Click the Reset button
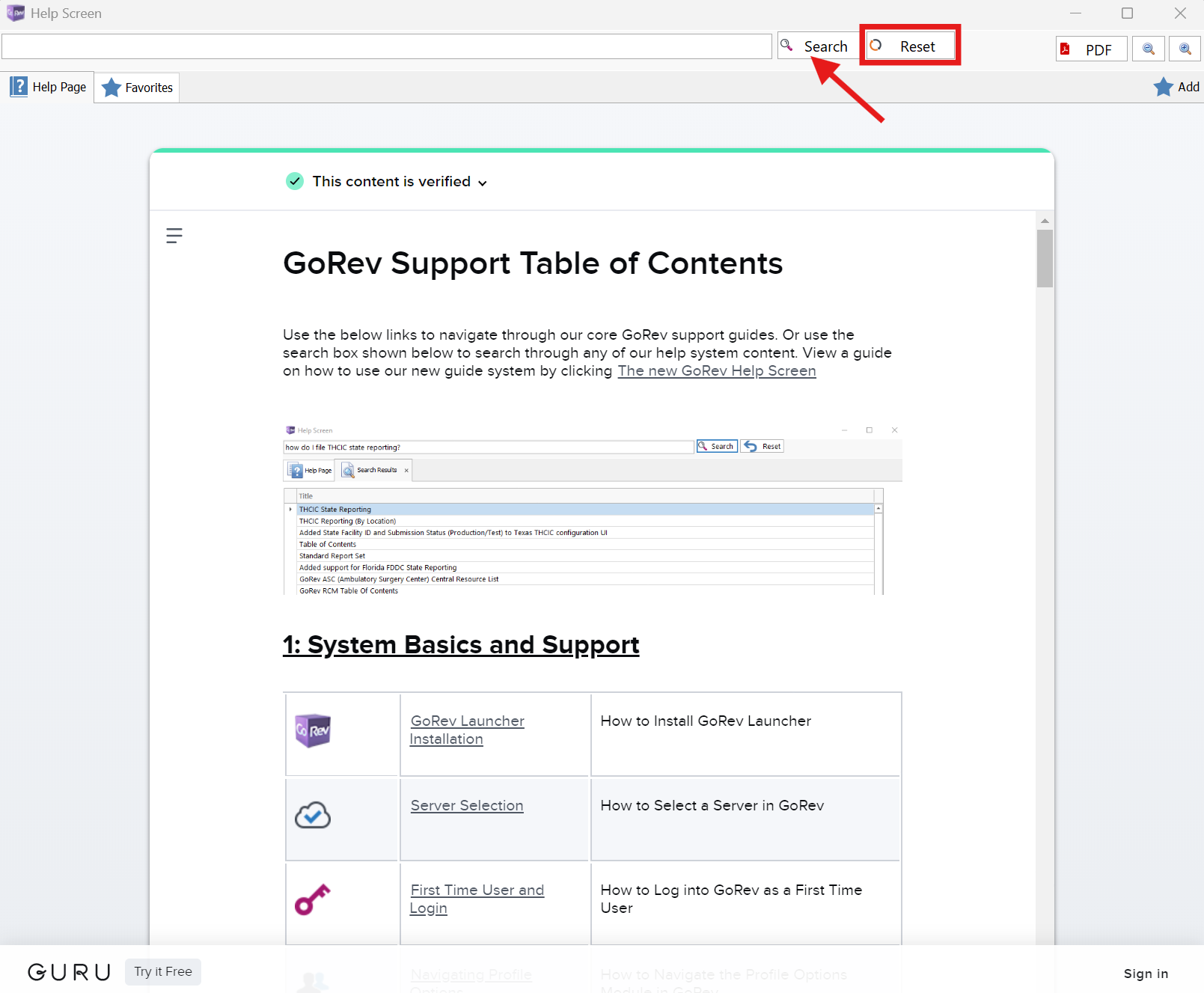Image resolution: width=1204 pixels, height=993 pixels. point(910,46)
